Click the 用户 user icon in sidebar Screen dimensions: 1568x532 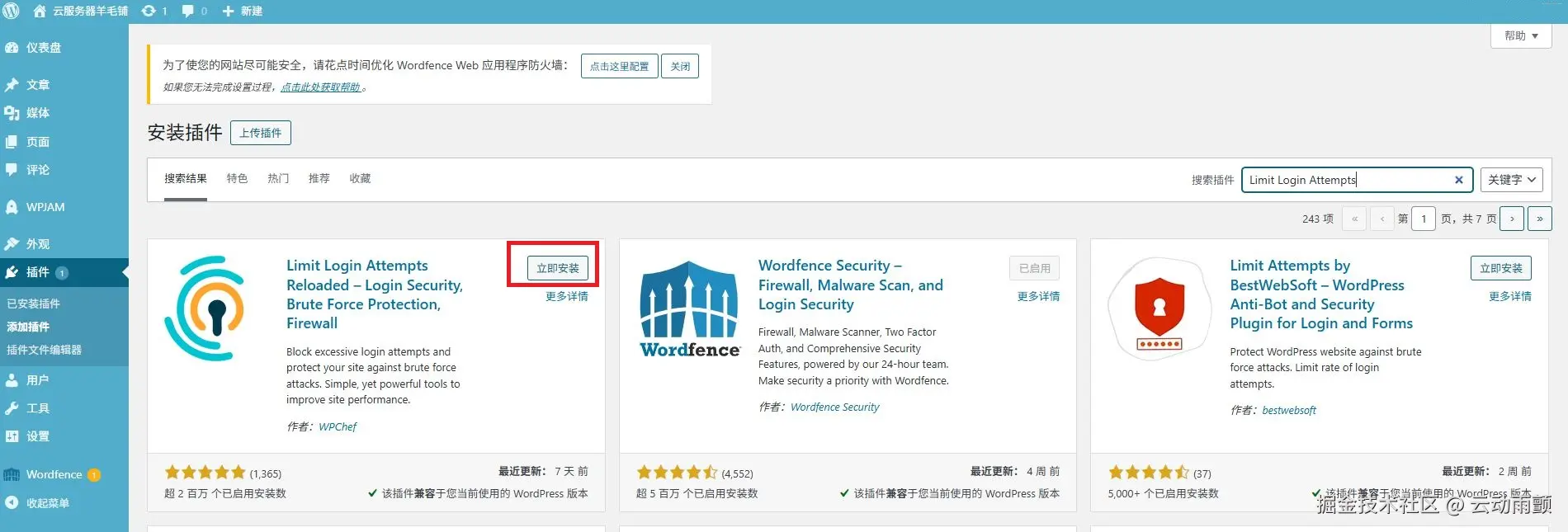pos(12,380)
